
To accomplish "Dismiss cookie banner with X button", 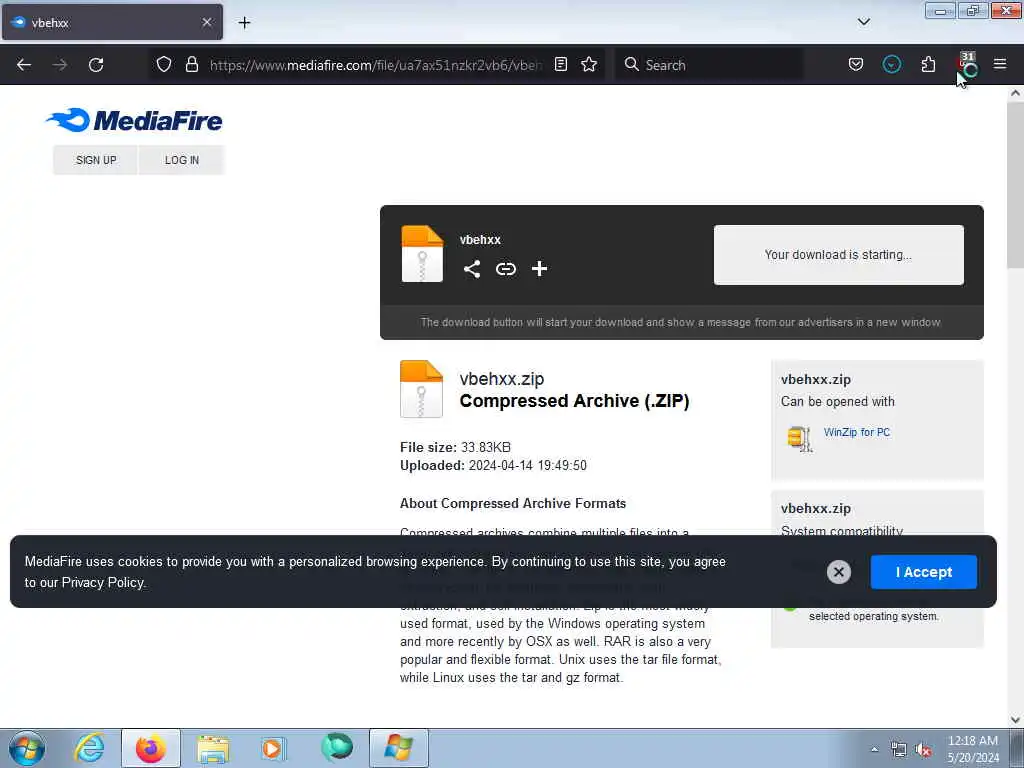I will [839, 572].
